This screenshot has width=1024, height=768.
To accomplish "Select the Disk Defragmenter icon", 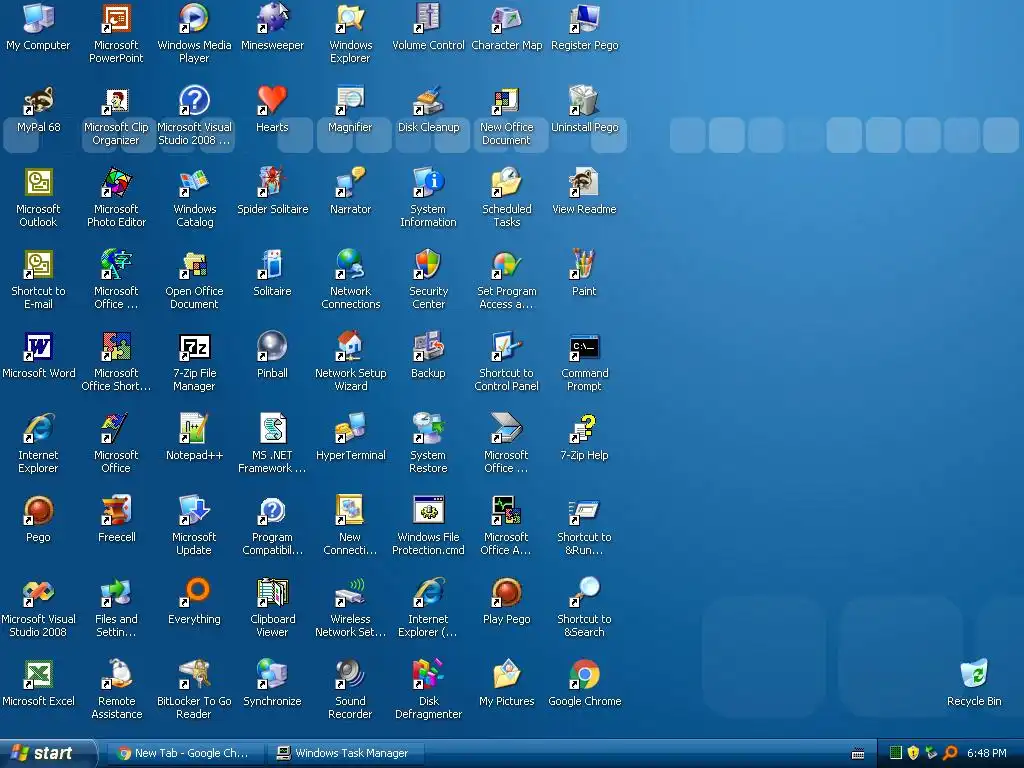I will pyautogui.click(x=428, y=675).
